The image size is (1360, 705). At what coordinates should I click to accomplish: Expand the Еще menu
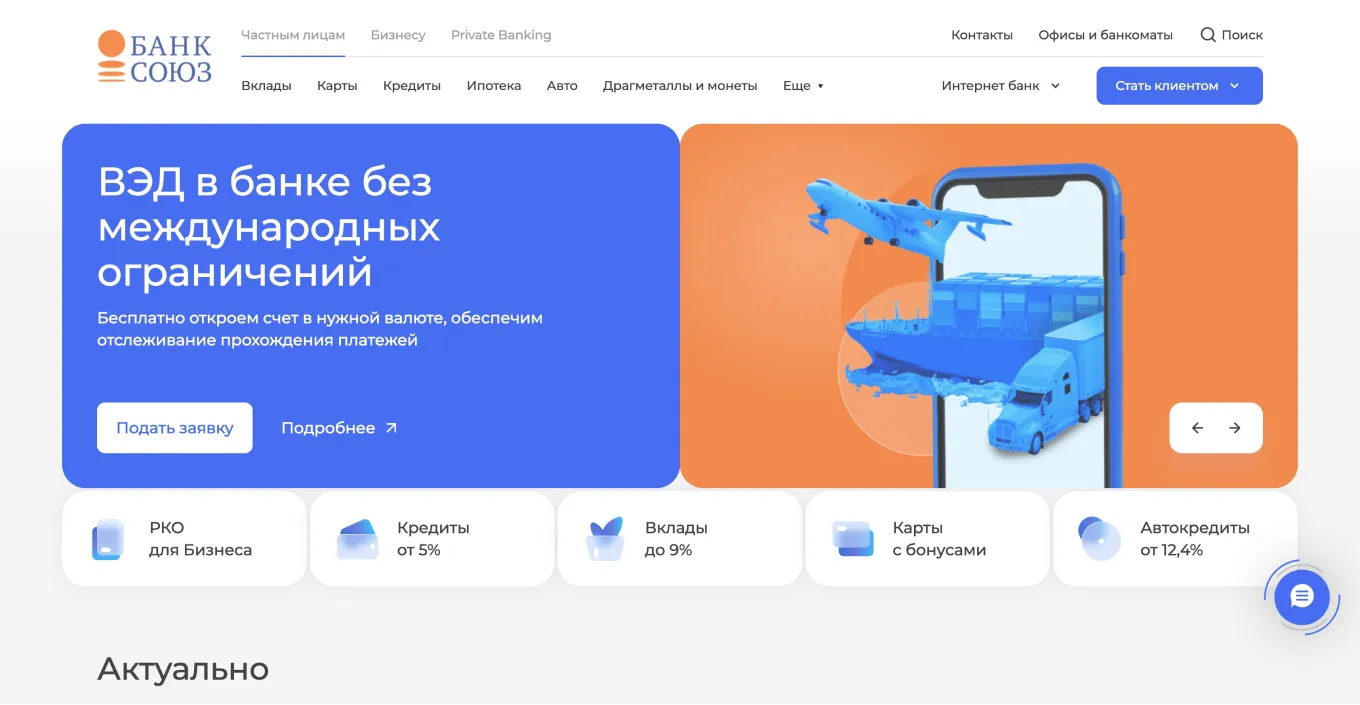pyautogui.click(x=803, y=86)
